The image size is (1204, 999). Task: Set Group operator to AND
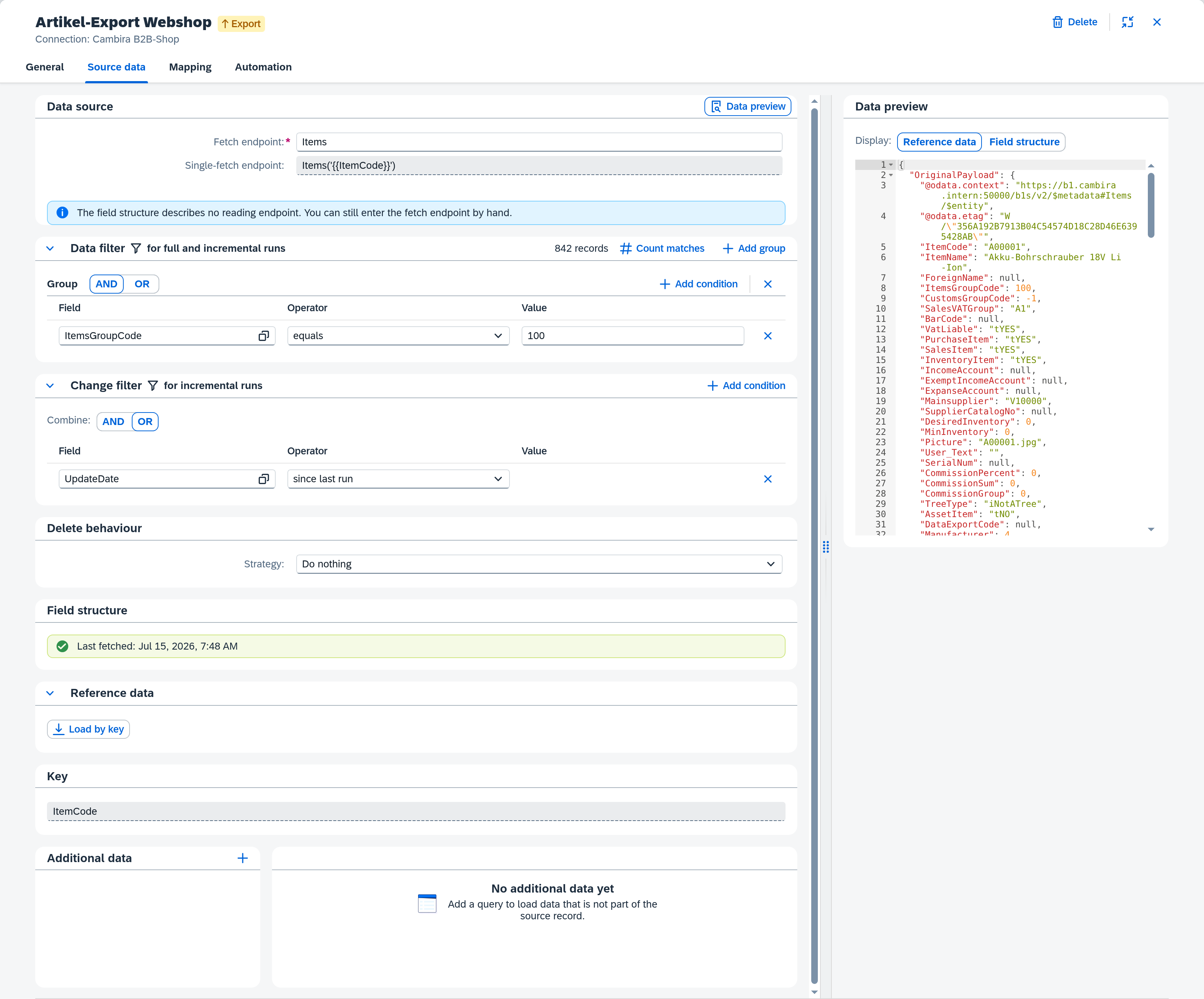[106, 284]
